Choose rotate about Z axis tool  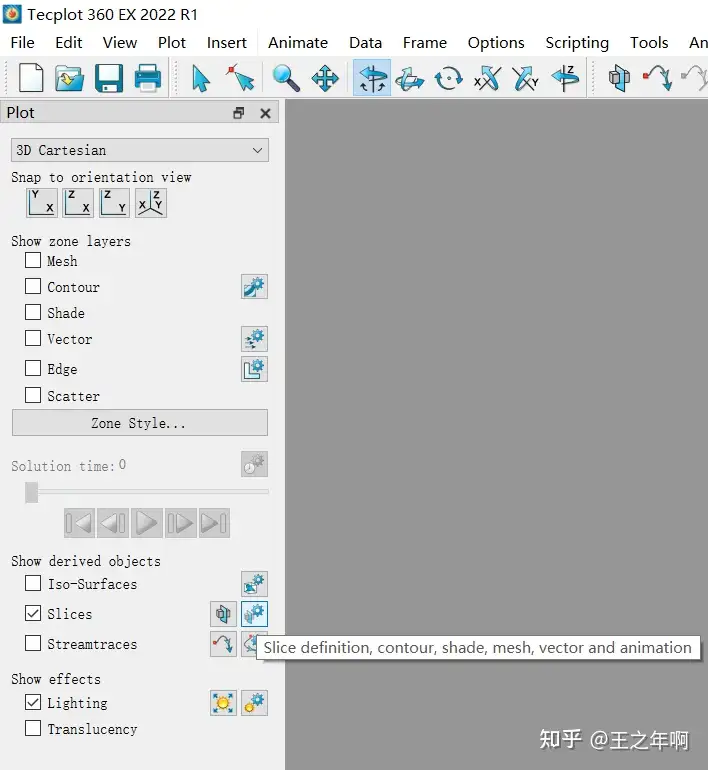565,78
